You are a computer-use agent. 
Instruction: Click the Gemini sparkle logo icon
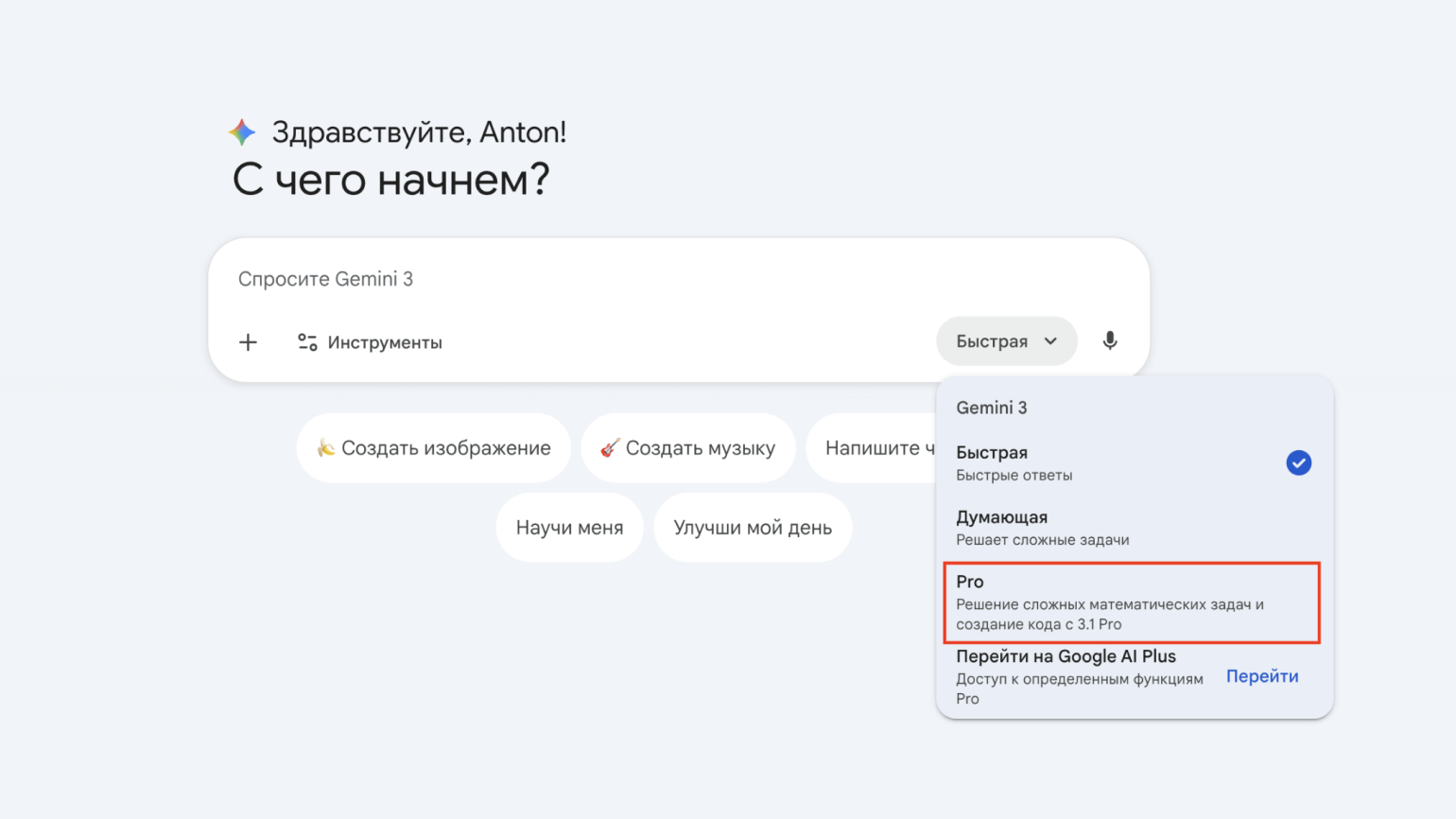[x=242, y=132]
